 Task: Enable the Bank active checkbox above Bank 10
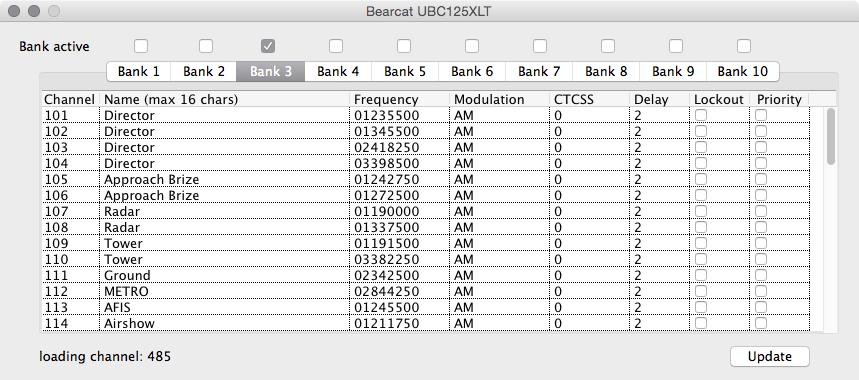(x=743, y=46)
